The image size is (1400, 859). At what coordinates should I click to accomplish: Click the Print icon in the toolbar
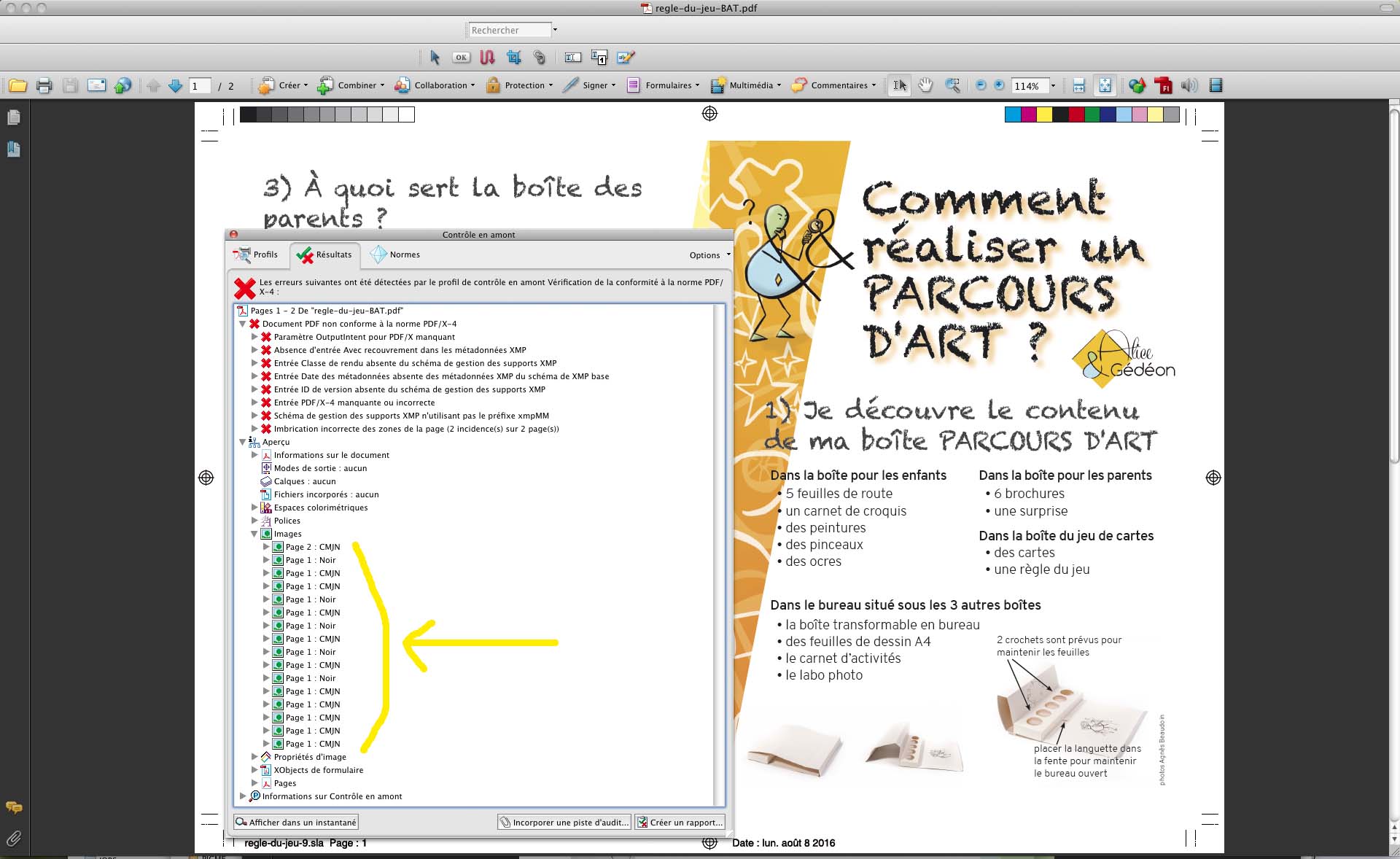pyautogui.click(x=44, y=85)
